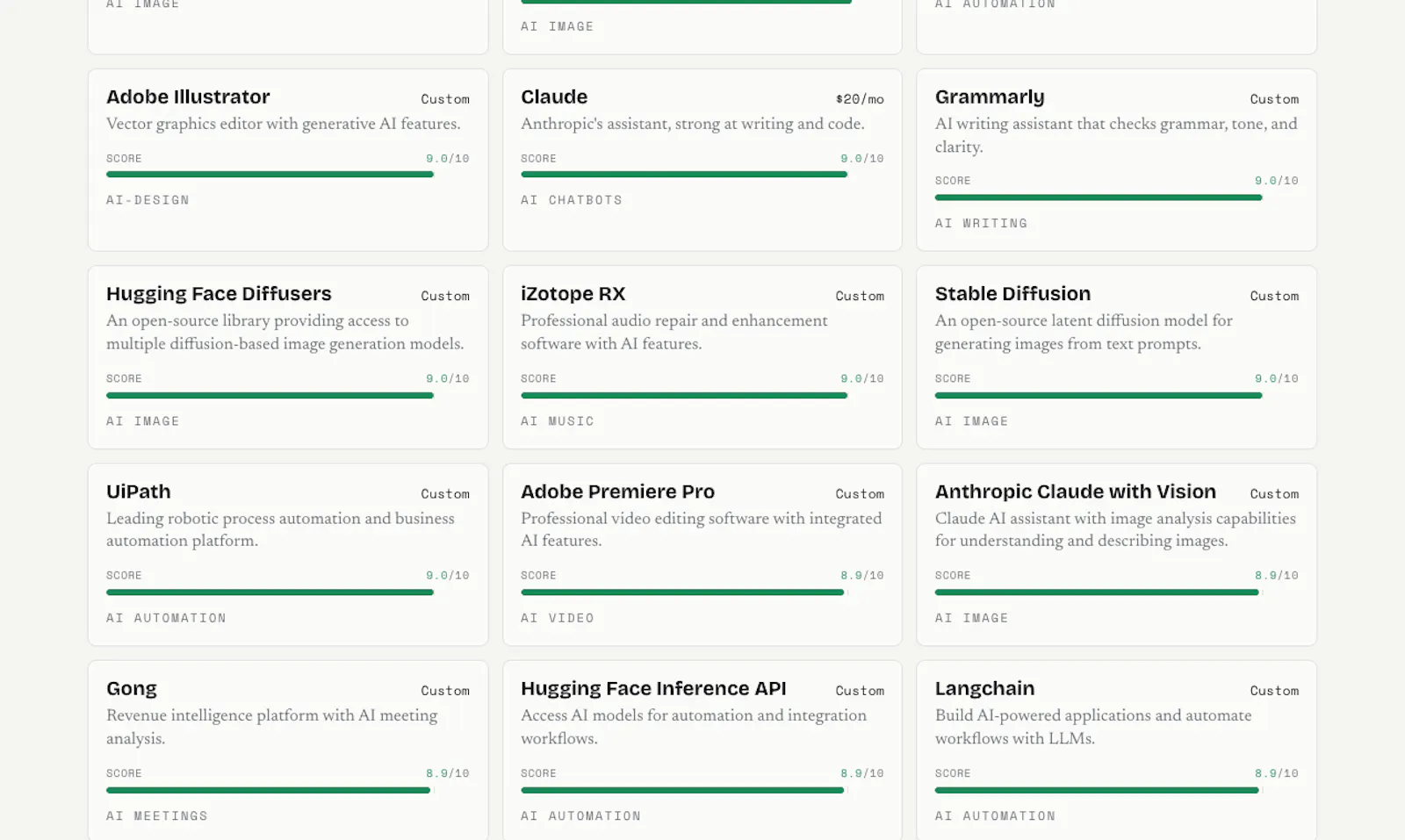Screen dimensions: 1405x840
Task: Click the Custom price on Langchain
Action: click(x=1274, y=691)
